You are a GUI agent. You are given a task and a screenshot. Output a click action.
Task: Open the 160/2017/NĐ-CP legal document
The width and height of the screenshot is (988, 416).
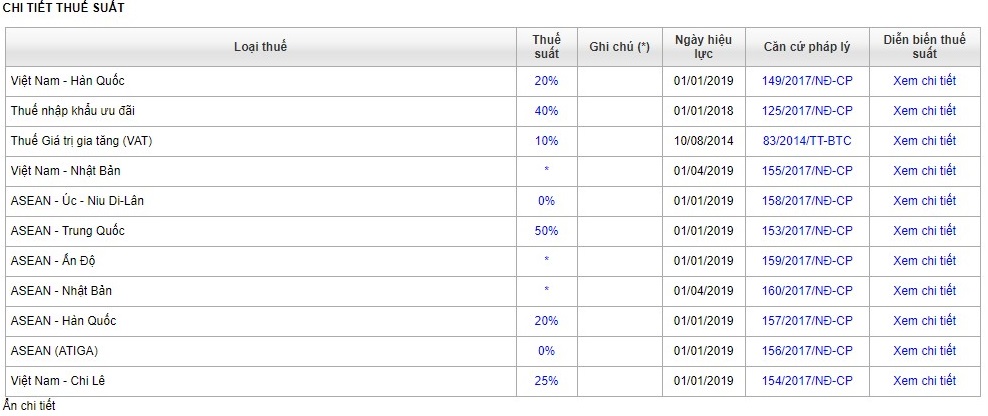coord(807,291)
